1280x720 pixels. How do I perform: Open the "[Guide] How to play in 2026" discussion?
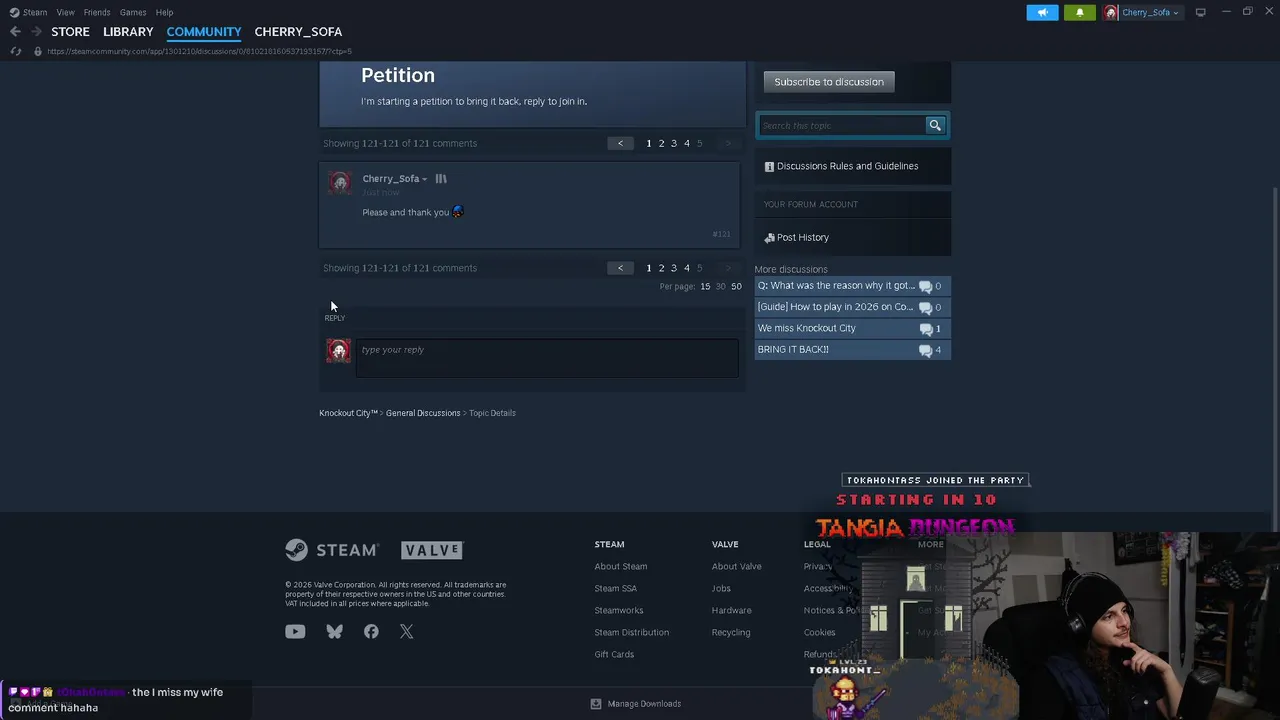pos(852,307)
